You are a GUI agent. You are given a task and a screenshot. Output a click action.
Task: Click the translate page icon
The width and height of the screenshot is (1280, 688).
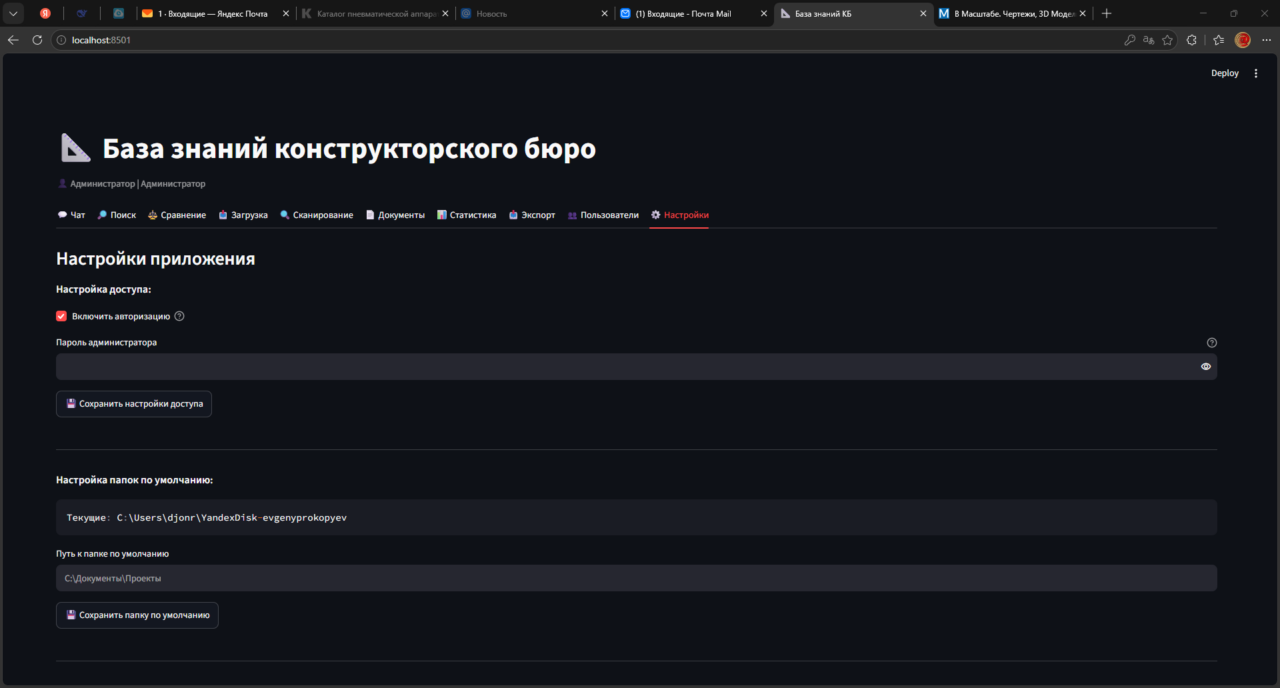tap(1148, 40)
